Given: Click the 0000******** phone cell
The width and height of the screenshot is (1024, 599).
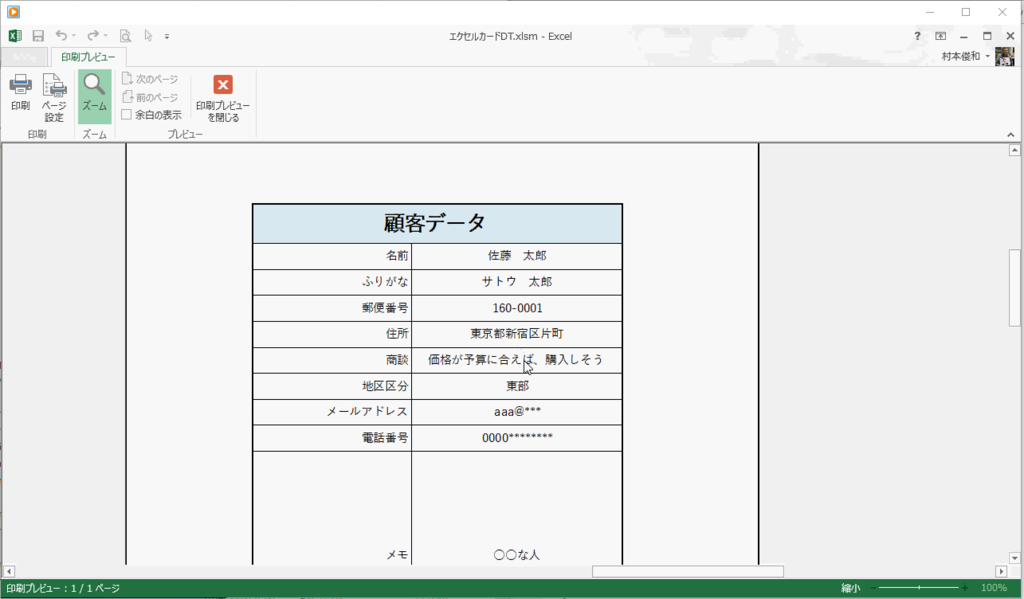Looking at the screenshot, I should (x=517, y=438).
